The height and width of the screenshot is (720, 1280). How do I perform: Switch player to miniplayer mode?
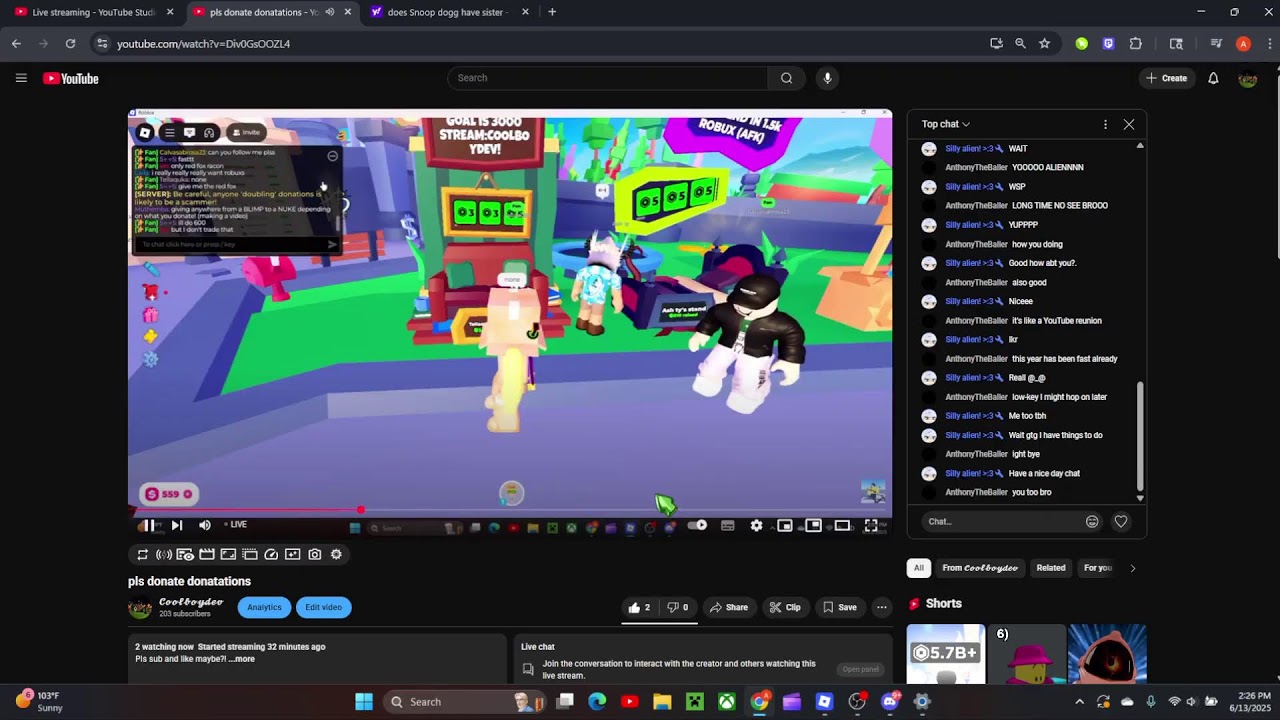[x=785, y=525]
